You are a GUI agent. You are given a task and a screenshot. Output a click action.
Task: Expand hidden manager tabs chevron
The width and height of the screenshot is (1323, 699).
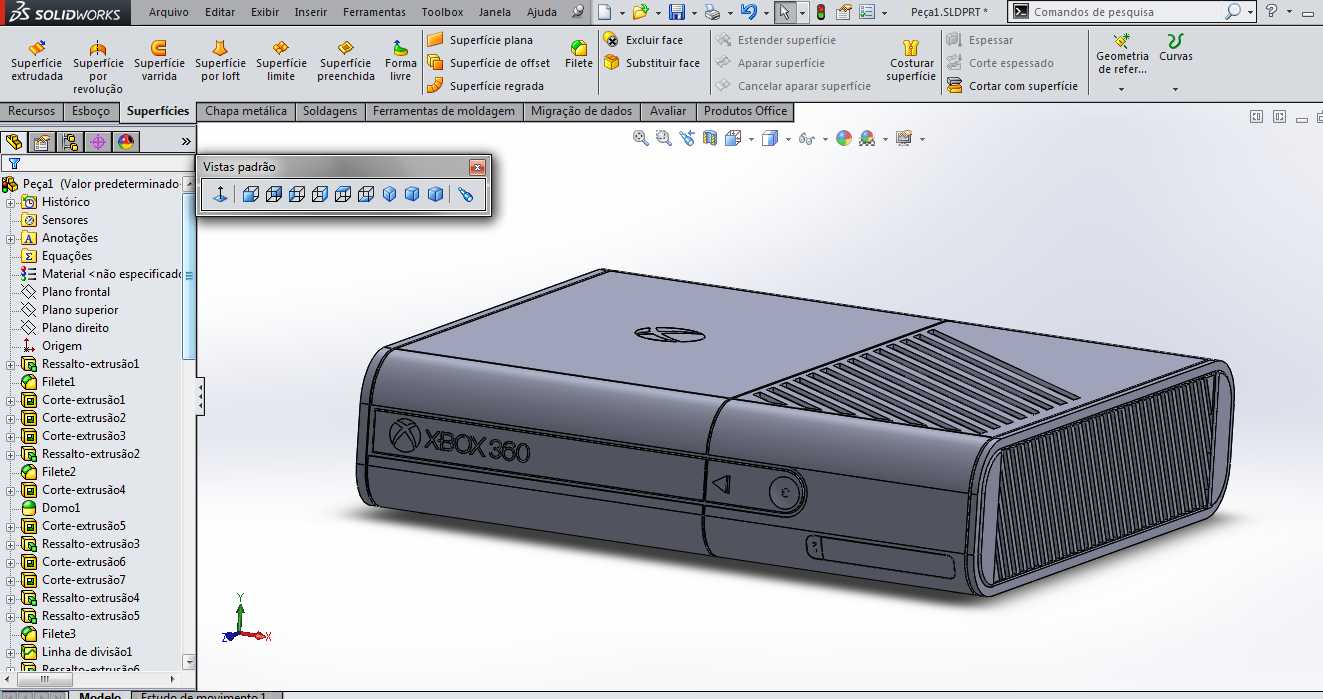point(185,142)
